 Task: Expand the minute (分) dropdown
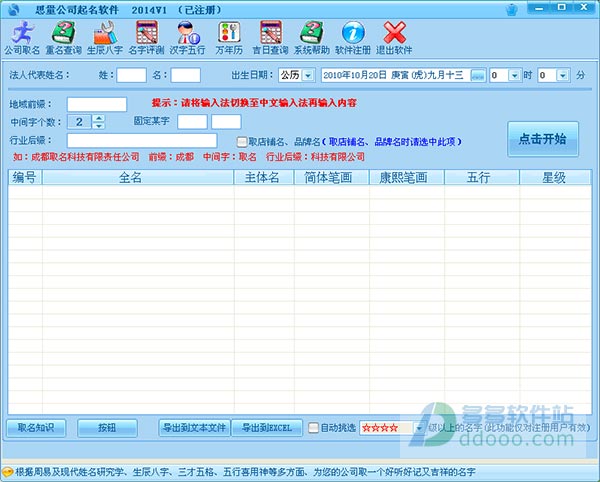[562, 75]
